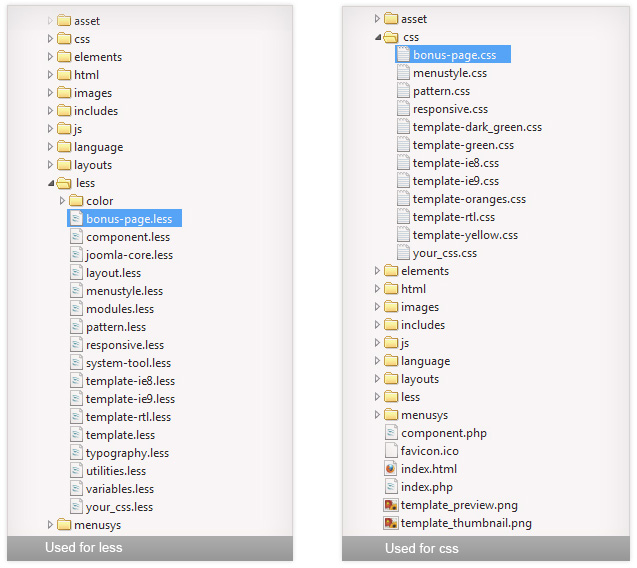
Task: Select the js folder in the css panel
Action: pos(396,343)
